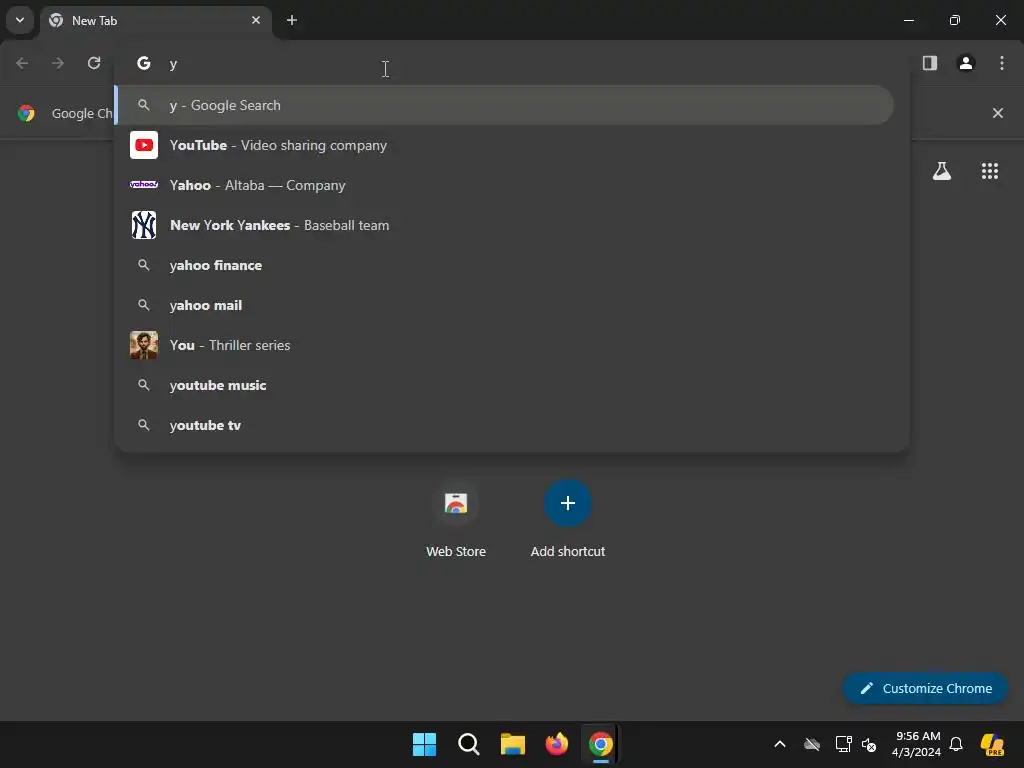
Task: Launch Firefox from the taskbar
Action: point(557,744)
